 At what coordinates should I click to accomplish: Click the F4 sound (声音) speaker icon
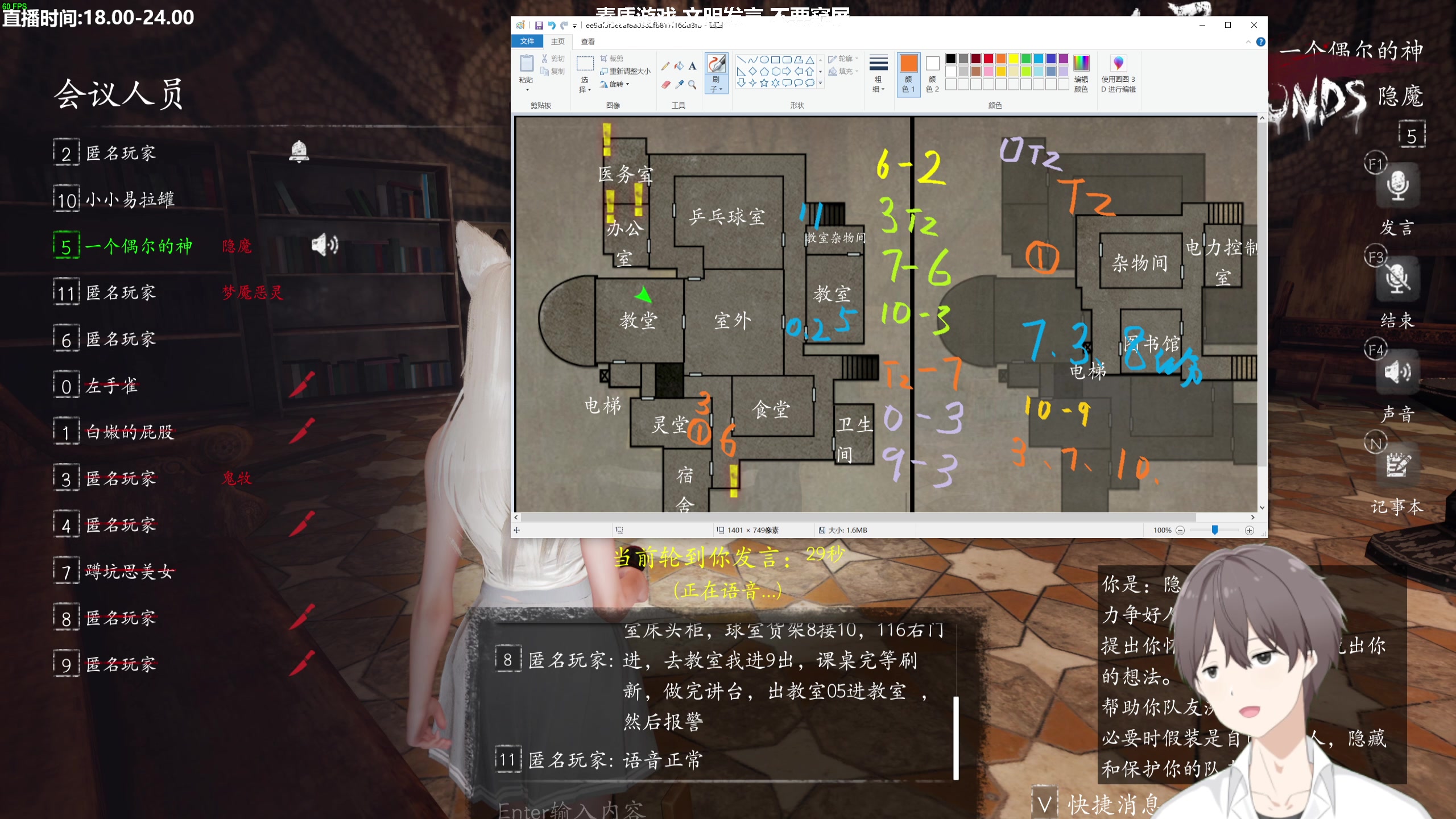pyautogui.click(x=1398, y=373)
